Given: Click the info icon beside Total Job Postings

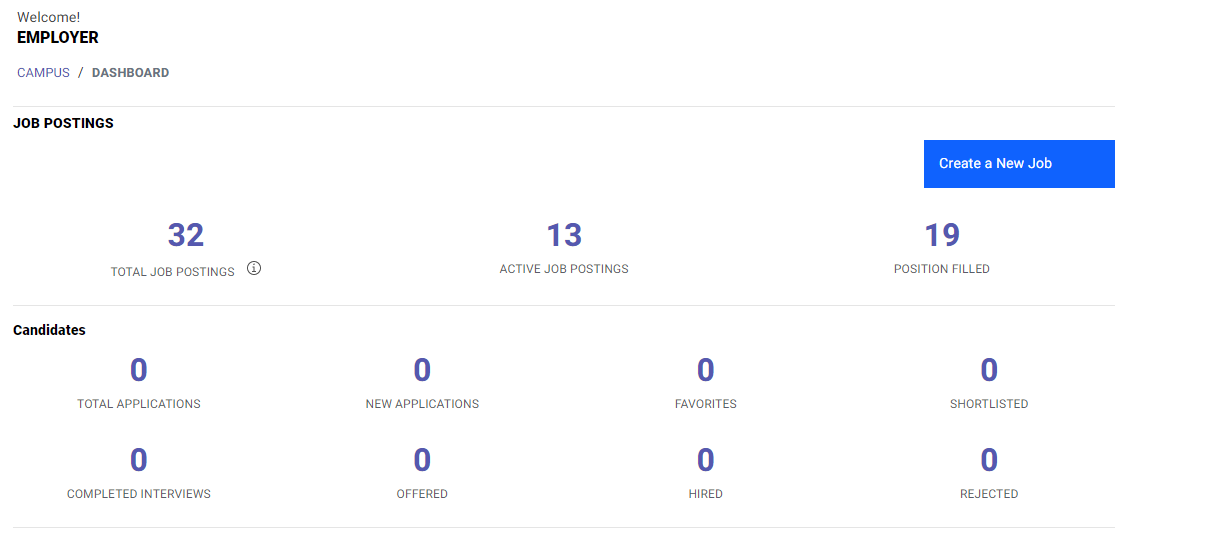Looking at the screenshot, I should coord(254,268).
